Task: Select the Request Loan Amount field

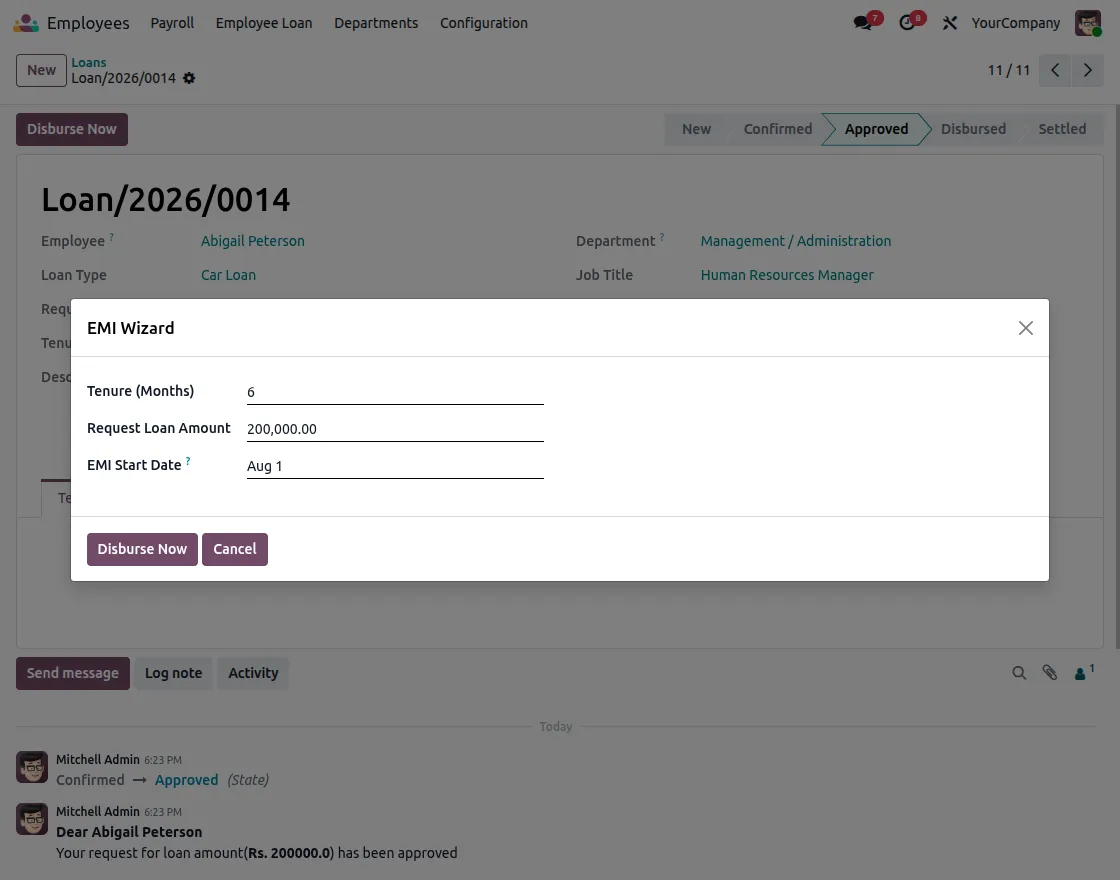Action: tap(395, 429)
